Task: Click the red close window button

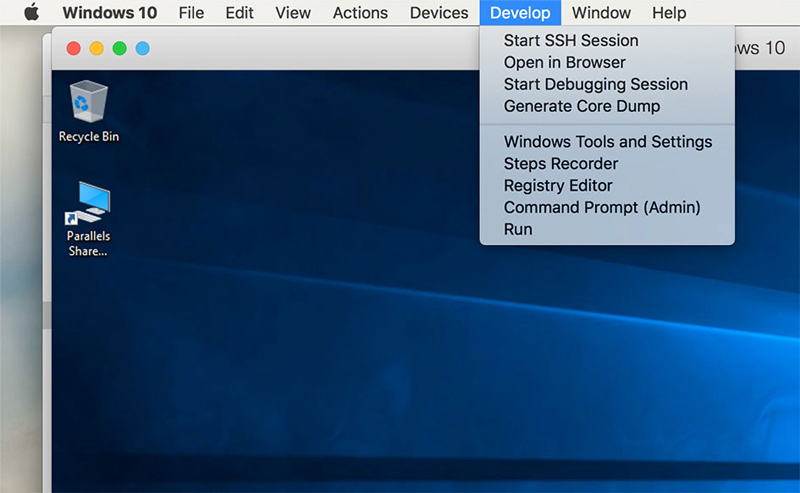Action: [x=73, y=48]
